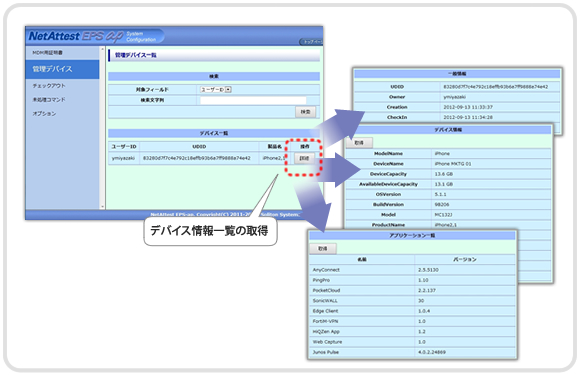Viewport: 580px width, 375px height.
Task: Select the iPhone2,1 product cell in device list
Action: [x=274, y=158]
